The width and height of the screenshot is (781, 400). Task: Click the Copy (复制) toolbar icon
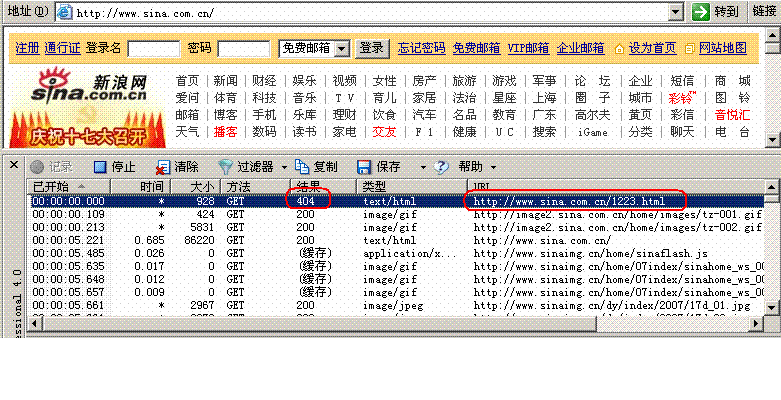(x=302, y=166)
